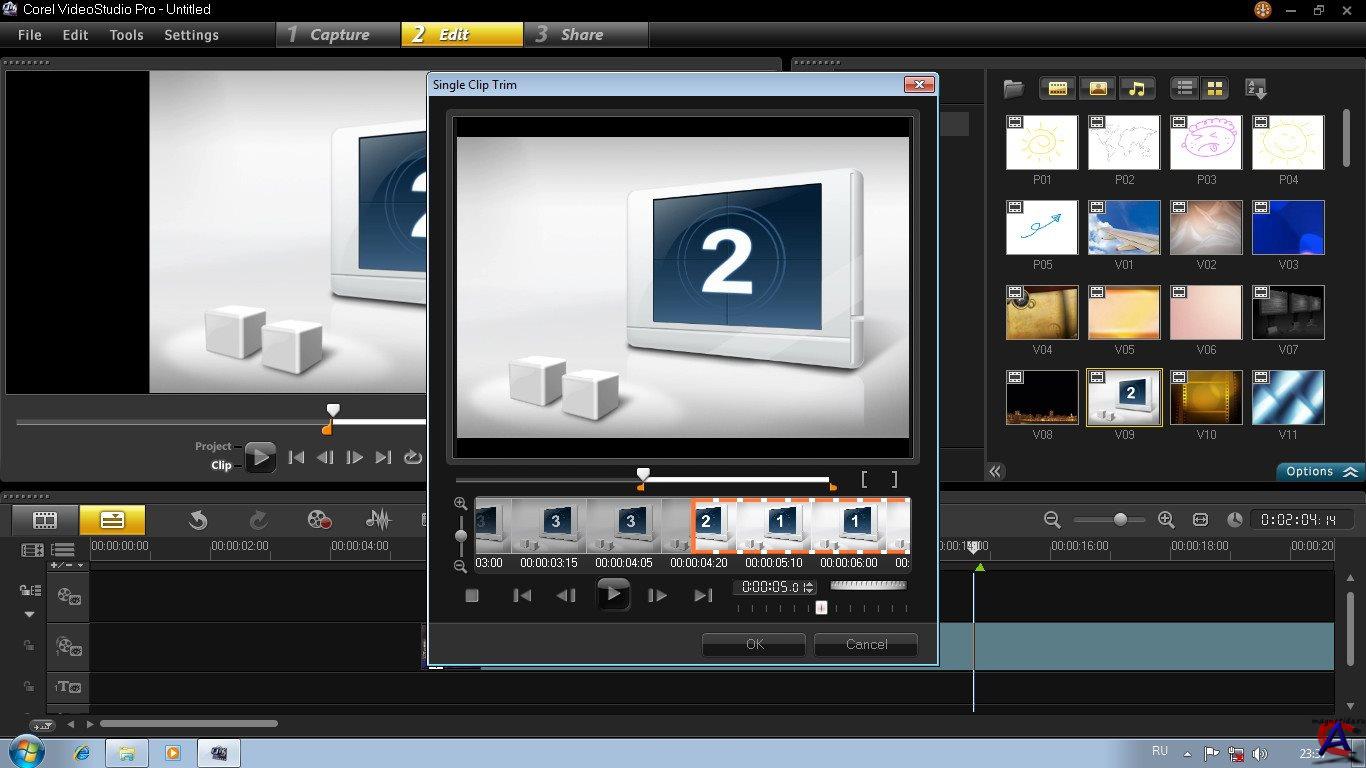Click the Undo arrow in timeline toolbar
The width and height of the screenshot is (1366, 768).
(x=198, y=520)
